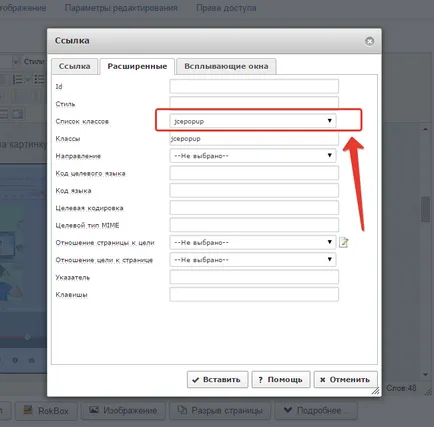Click the dialog resize grip icon
Viewport: 434px width, 427px height.
coord(375,391)
